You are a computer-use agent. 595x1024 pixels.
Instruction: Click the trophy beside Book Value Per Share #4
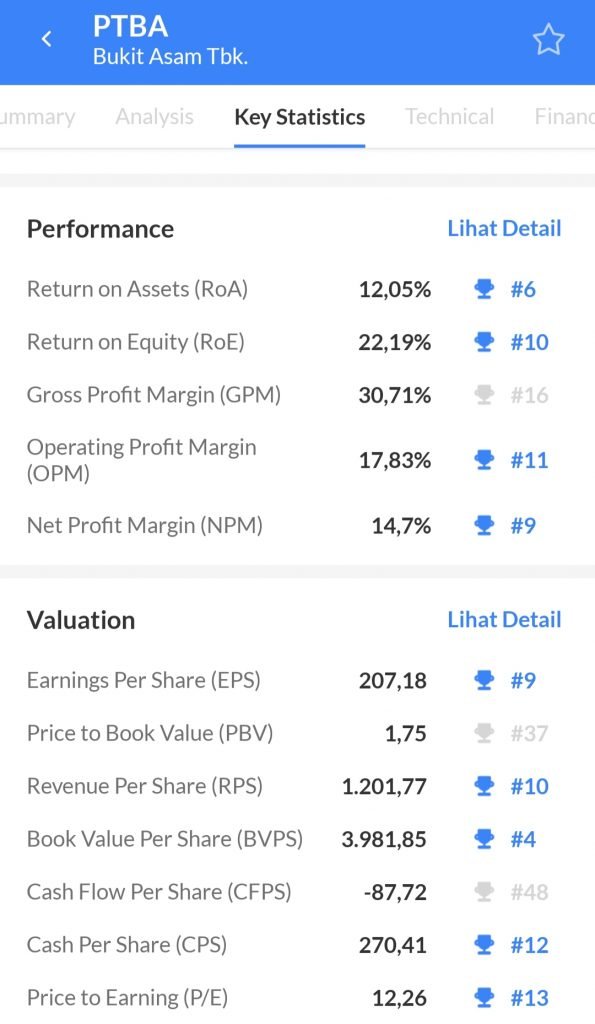click(x=484, y=839)
